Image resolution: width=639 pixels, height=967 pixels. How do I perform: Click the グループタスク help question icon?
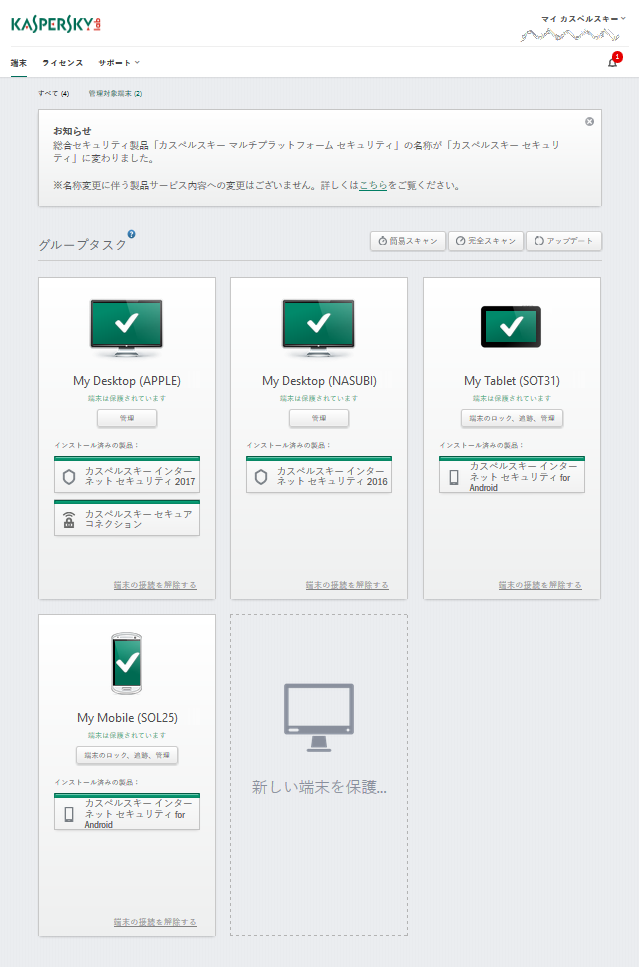point(131,235)
